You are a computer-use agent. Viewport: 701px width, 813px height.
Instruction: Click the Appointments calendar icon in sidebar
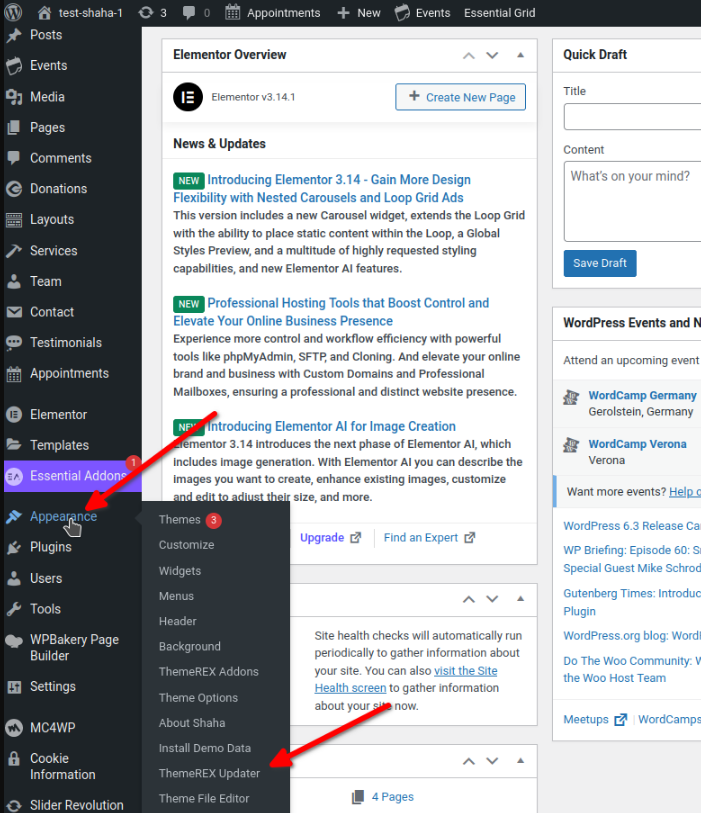(x=14, y=373)
